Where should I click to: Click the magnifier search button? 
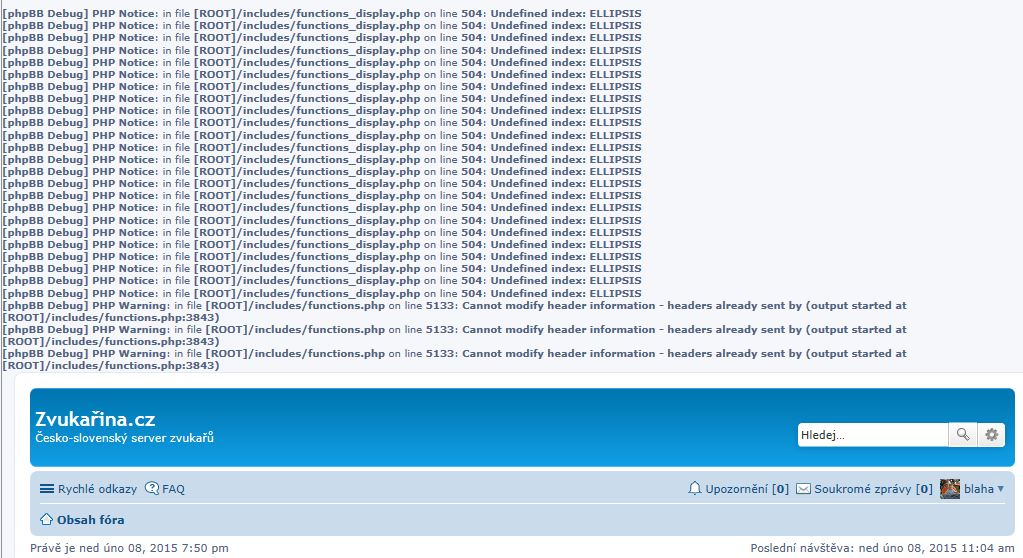pyautogui.click(x=962, y=434)
